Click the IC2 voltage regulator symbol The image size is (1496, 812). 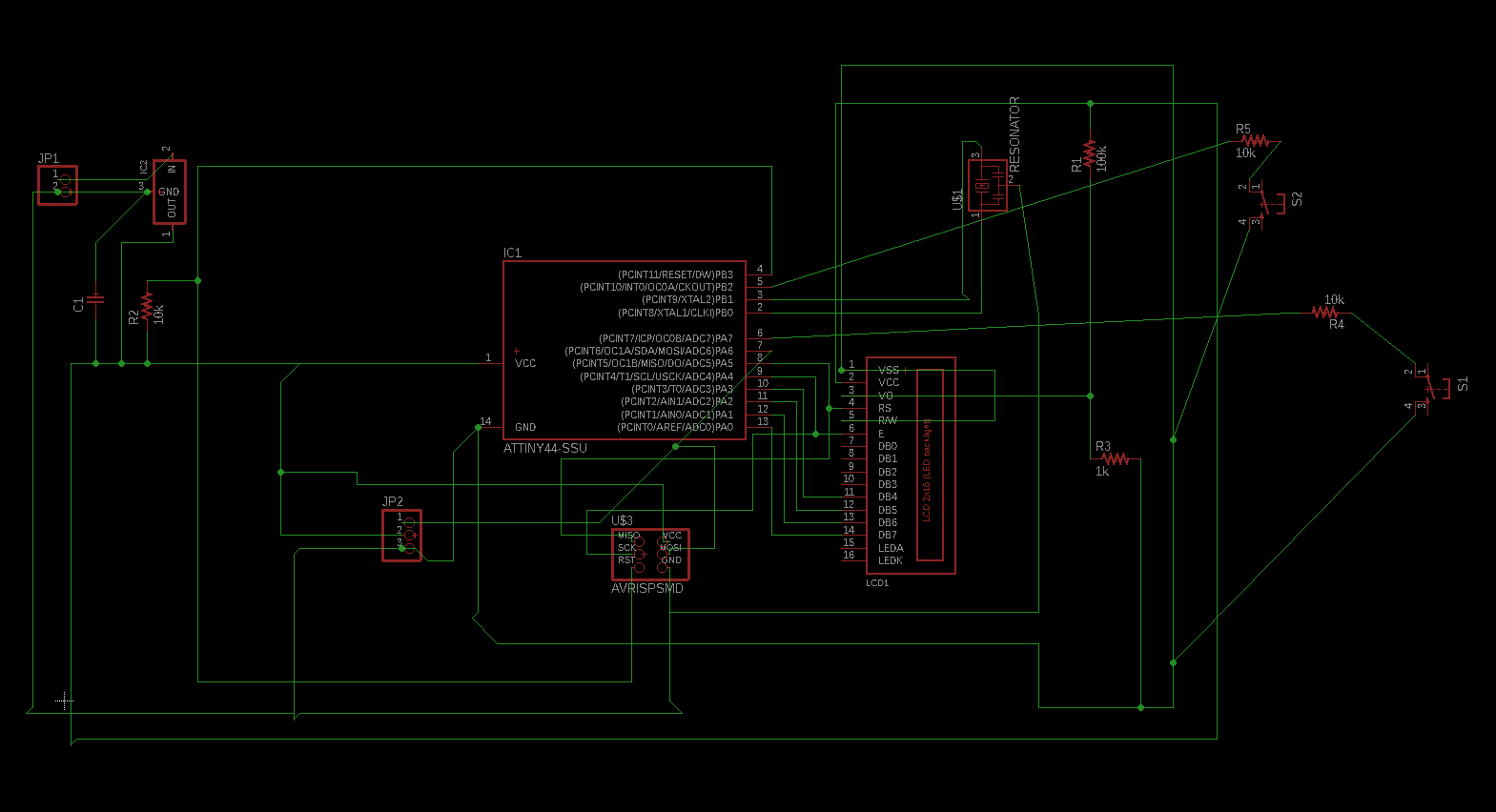tap(170, 192)
